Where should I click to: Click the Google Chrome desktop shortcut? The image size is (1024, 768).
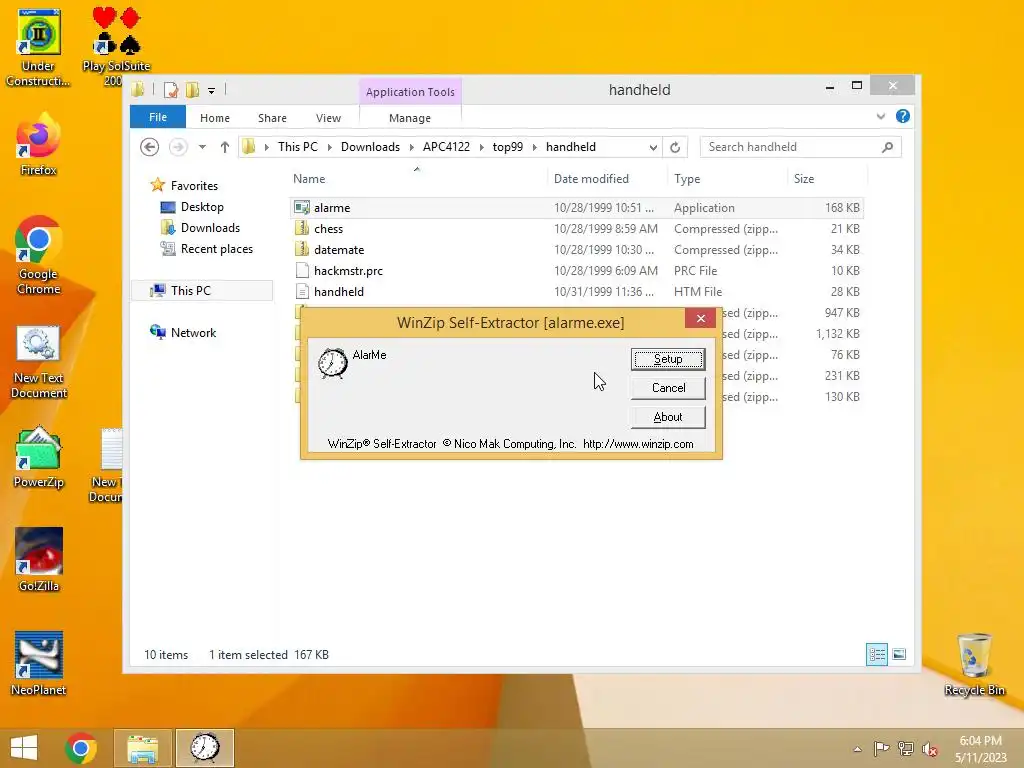[39, 255]
